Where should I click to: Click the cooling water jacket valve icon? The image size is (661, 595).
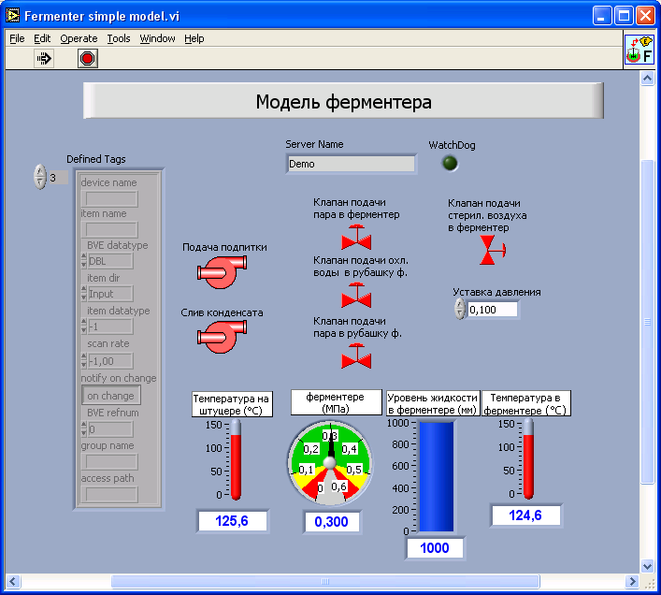pyautogui.click(x=356, y=295)
